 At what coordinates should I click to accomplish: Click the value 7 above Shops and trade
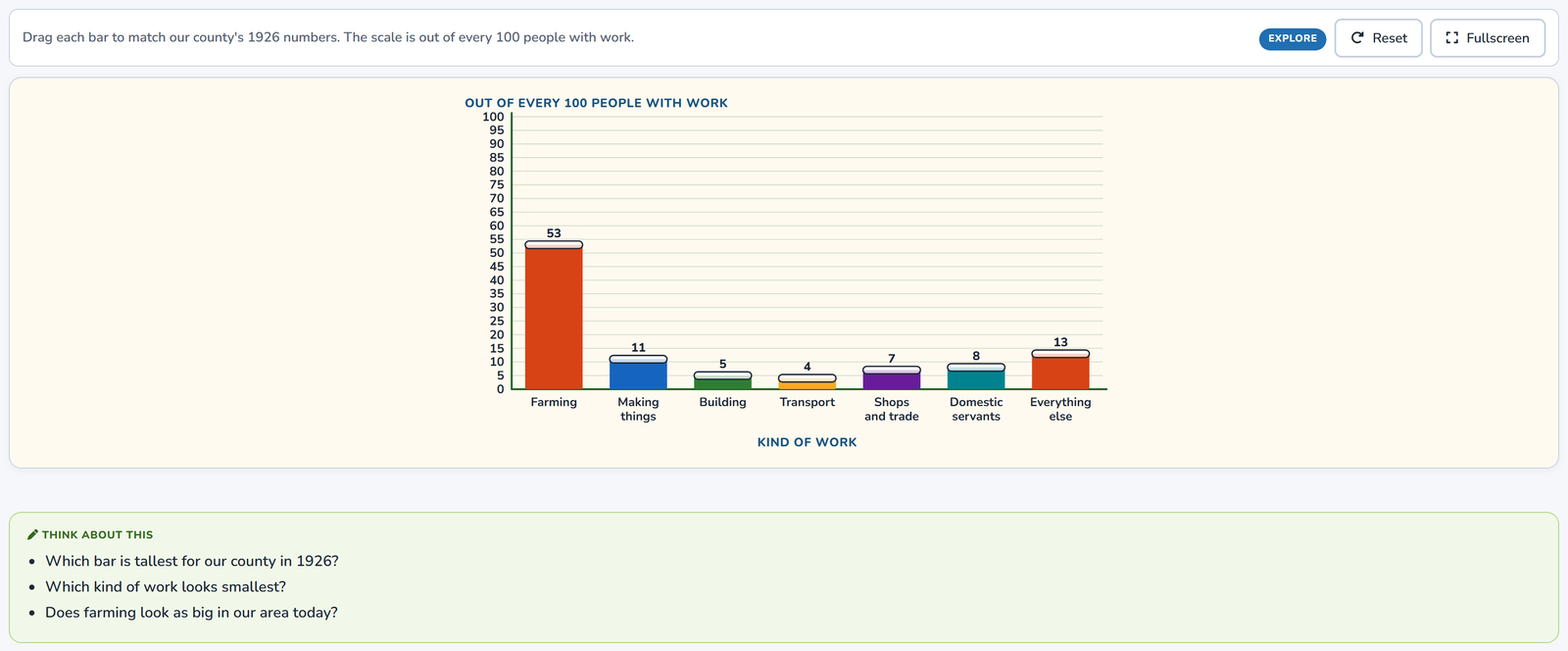click(x=892, y=359)
